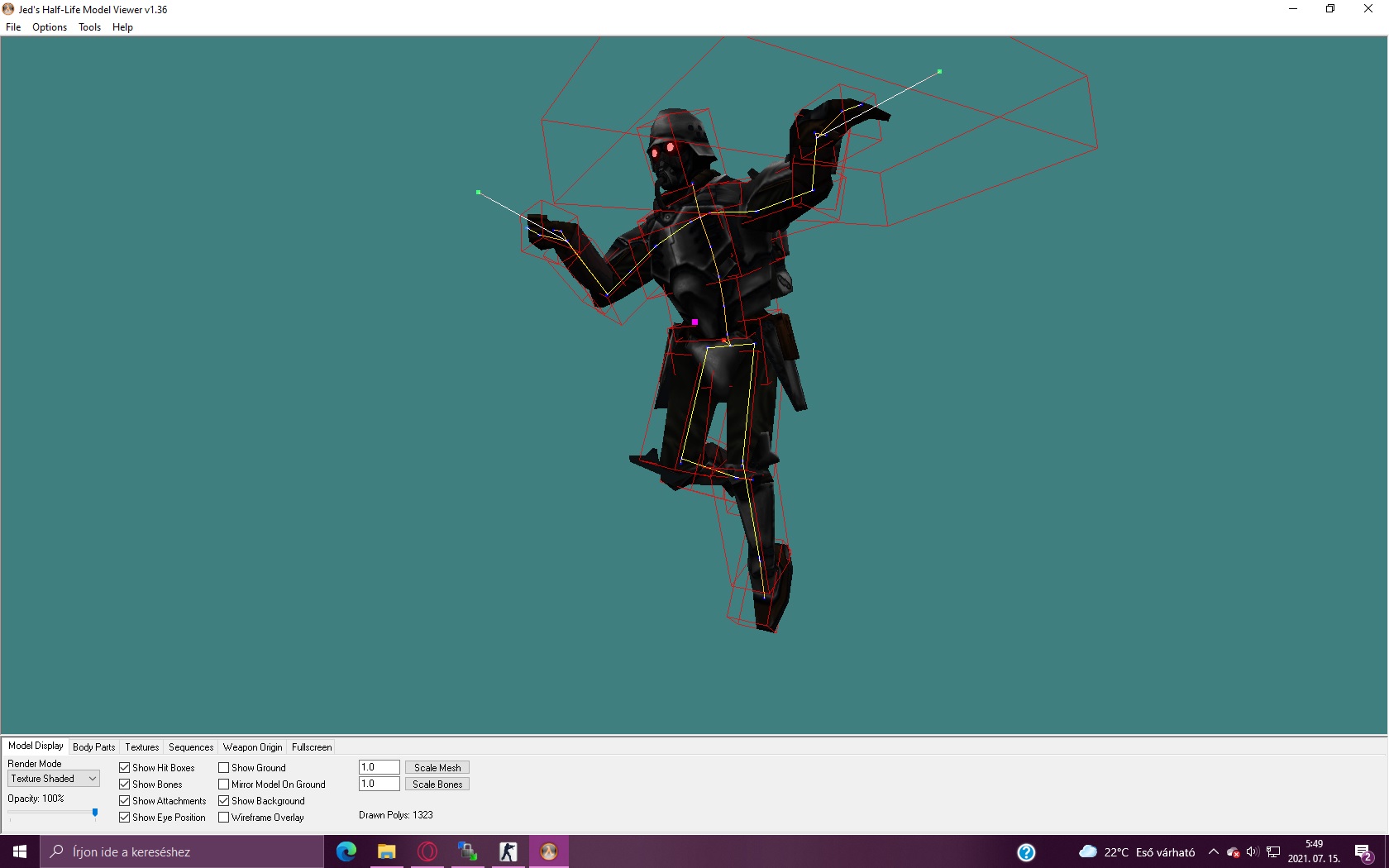
Task: Open Opera browser from taskbar
Action: point(427,851)
